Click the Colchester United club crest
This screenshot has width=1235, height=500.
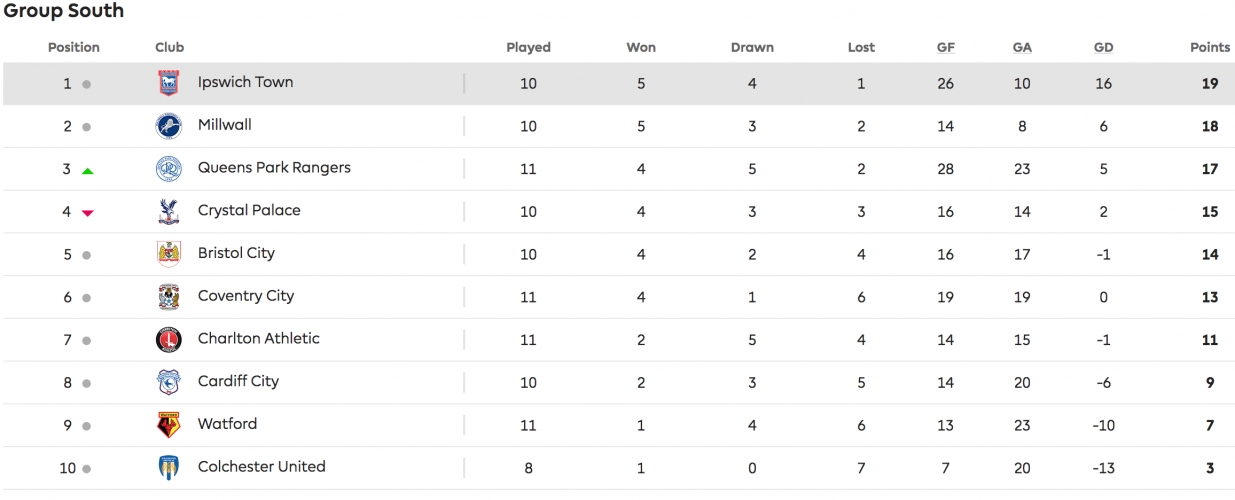point(169,468)
